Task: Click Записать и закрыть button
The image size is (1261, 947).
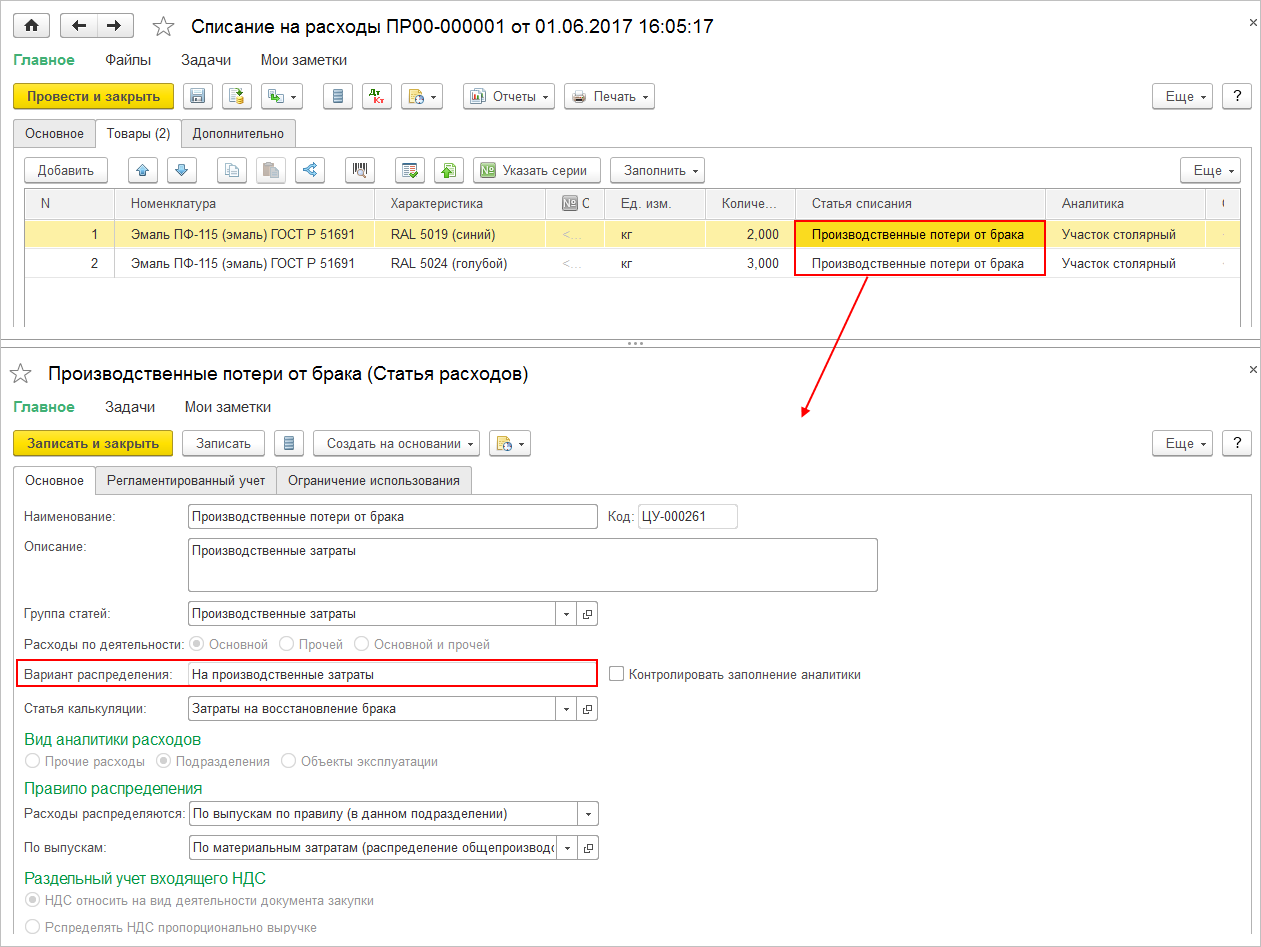Action: (93, 443)
